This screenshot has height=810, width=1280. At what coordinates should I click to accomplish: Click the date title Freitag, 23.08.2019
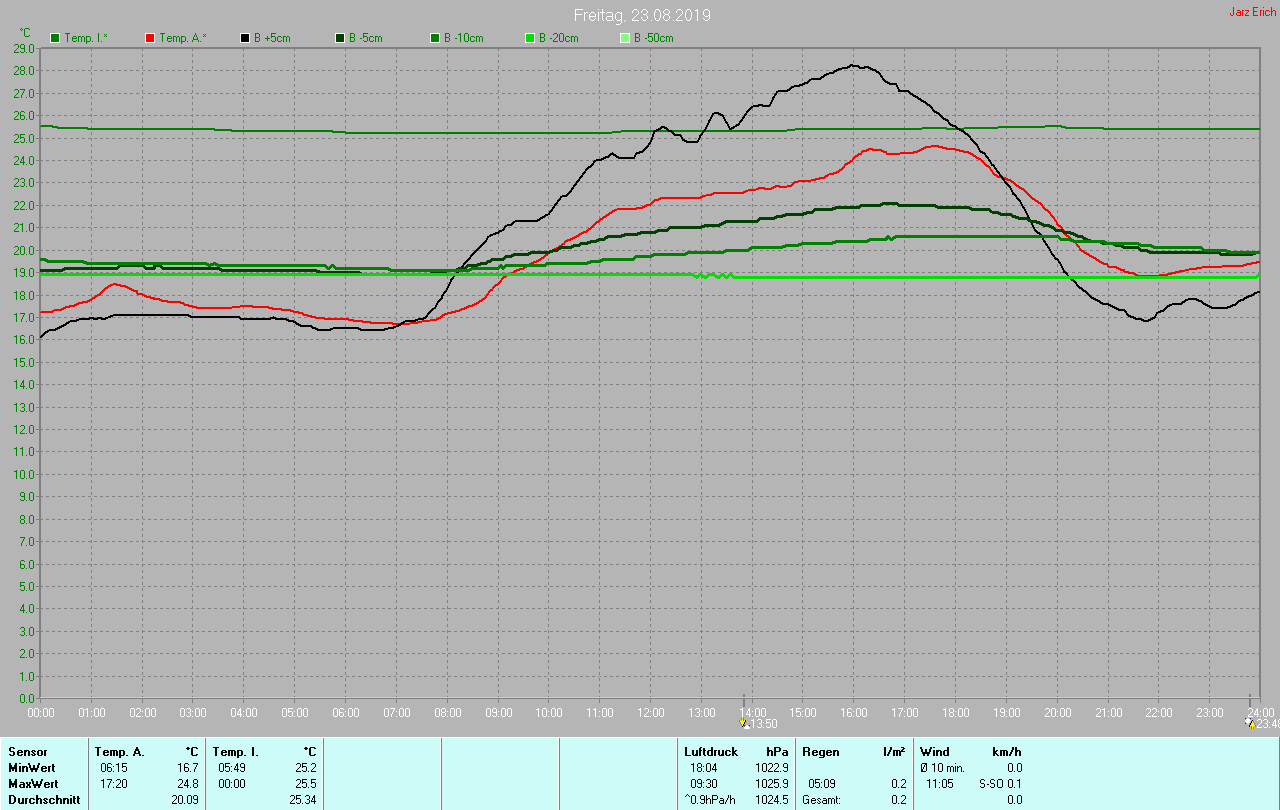click(642, 16)
